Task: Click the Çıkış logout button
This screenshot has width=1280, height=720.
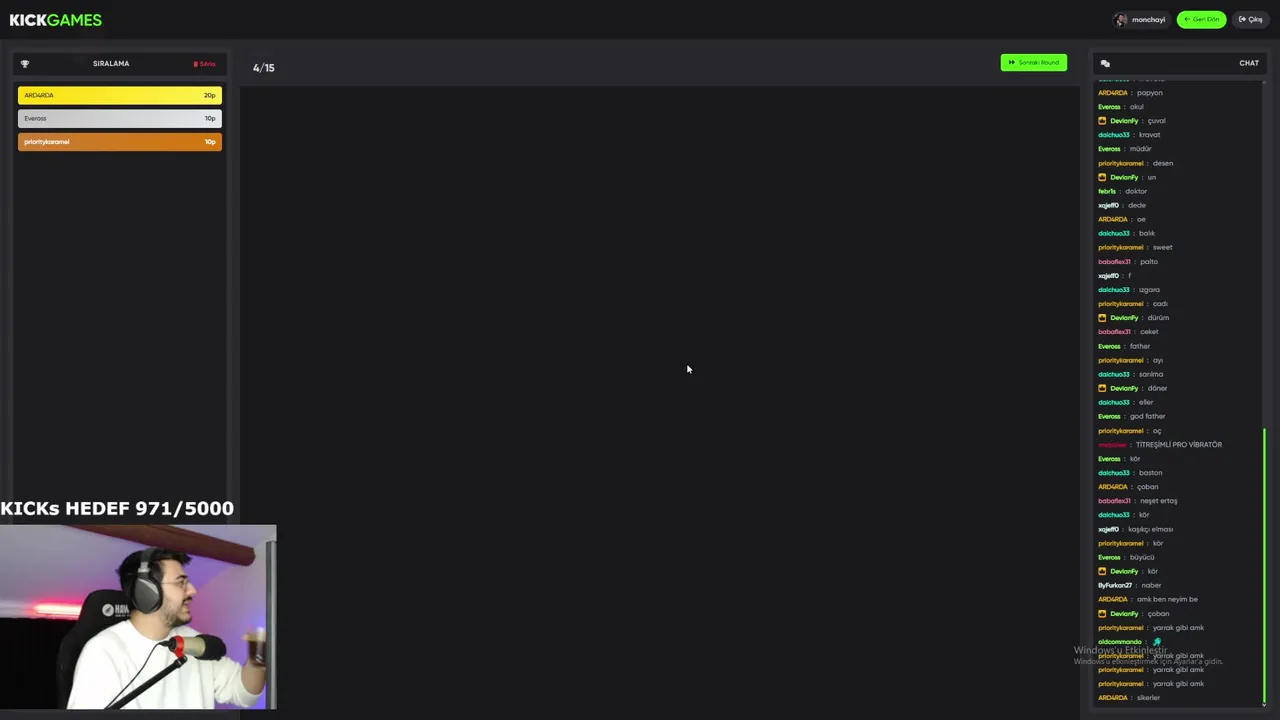Action: [1251, 19]
